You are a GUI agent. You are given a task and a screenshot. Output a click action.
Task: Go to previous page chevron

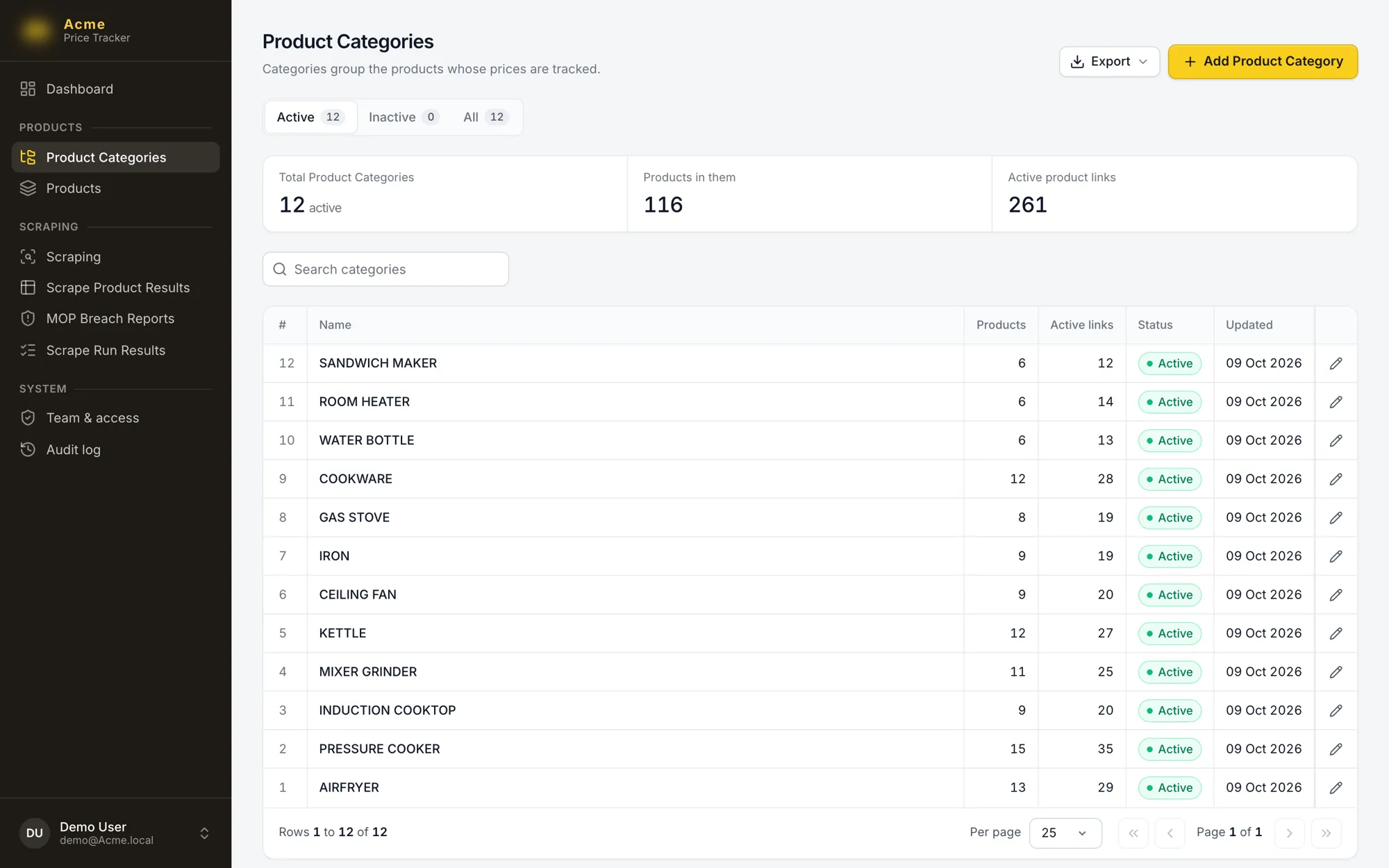[x=1170, y=833]
